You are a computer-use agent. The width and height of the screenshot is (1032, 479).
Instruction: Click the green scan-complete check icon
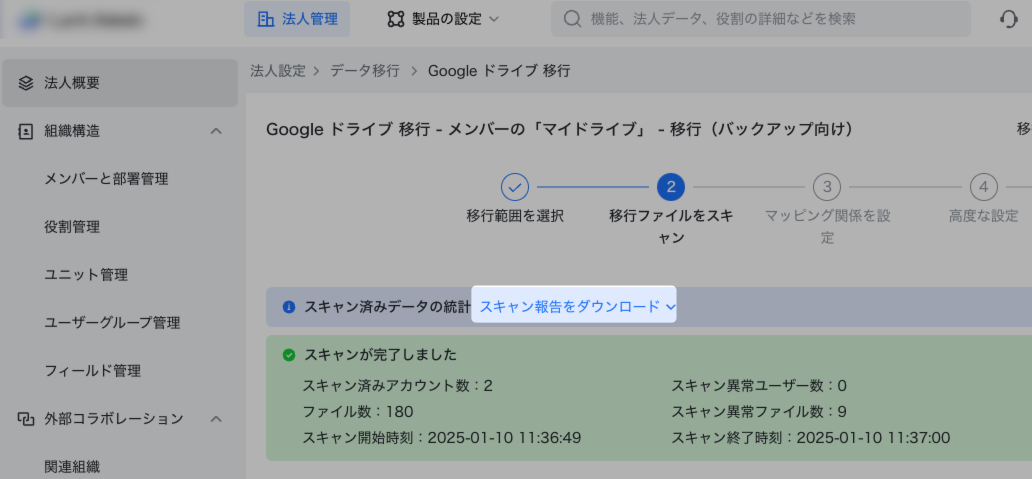tap(289, 355)
